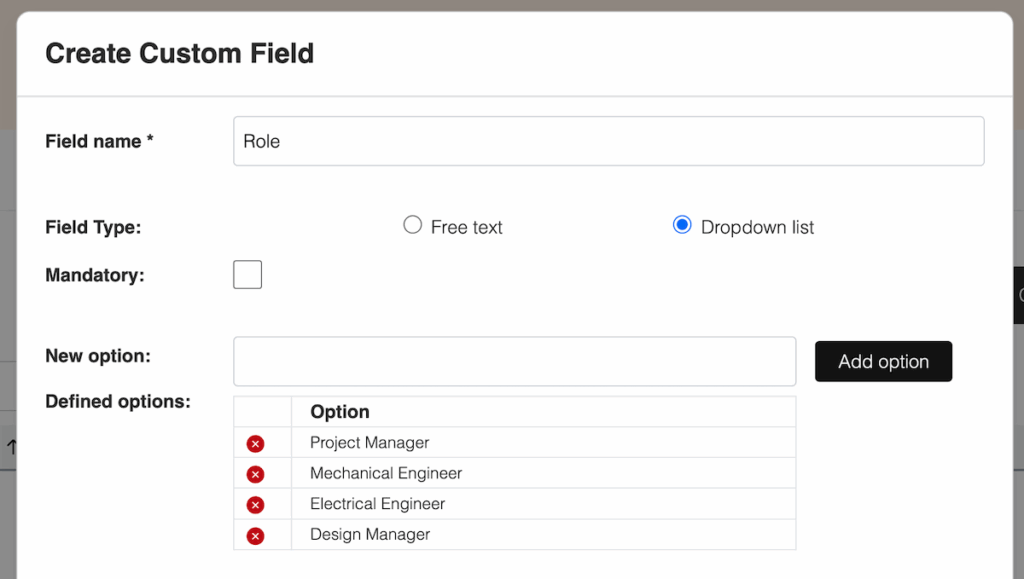
Task: Click the Defined options label
Action: coord(118,402)
